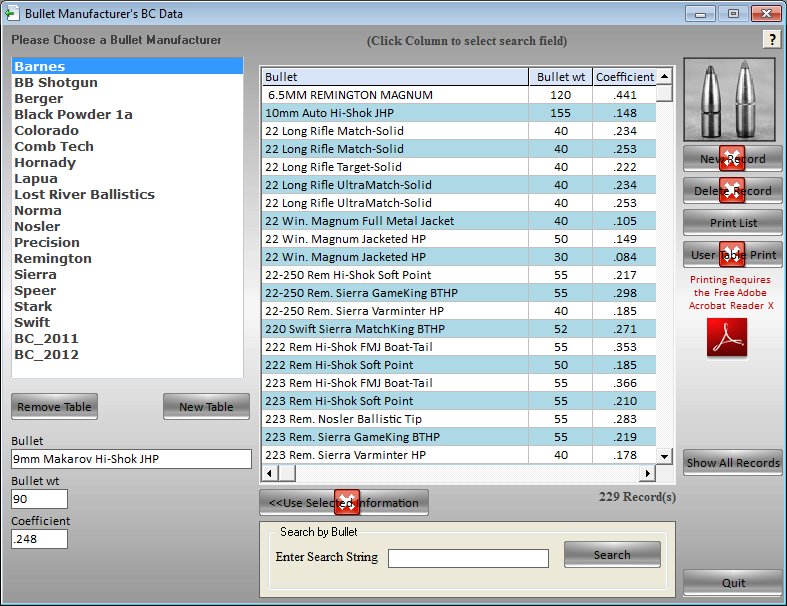The height and width of the screenshot is (606, 787).
Task: Select Nosler manufacturer
Action: tap(127, 226)
